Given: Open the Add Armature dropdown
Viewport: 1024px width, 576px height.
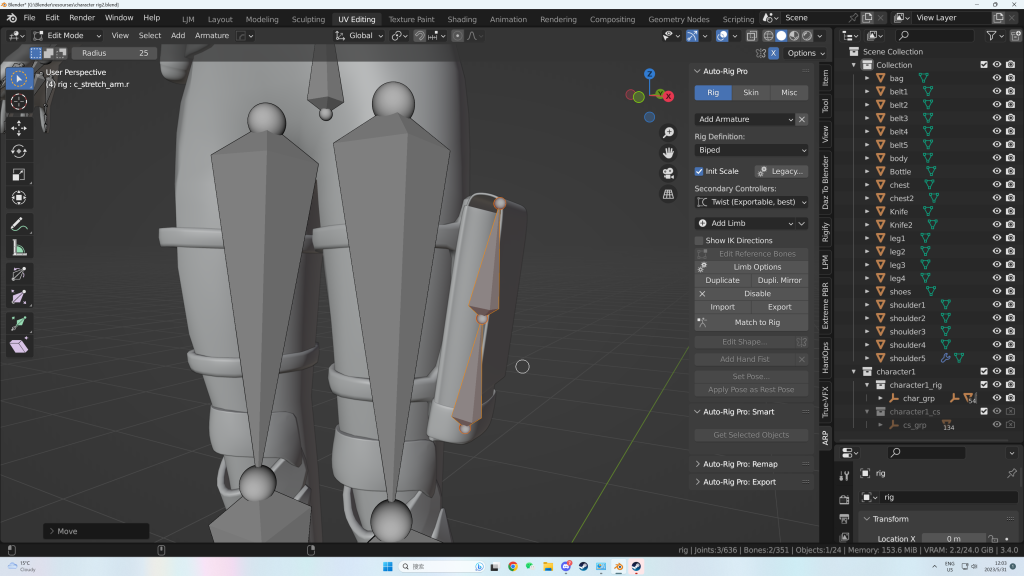Looking at the screenshot, I should coord(745,120).
